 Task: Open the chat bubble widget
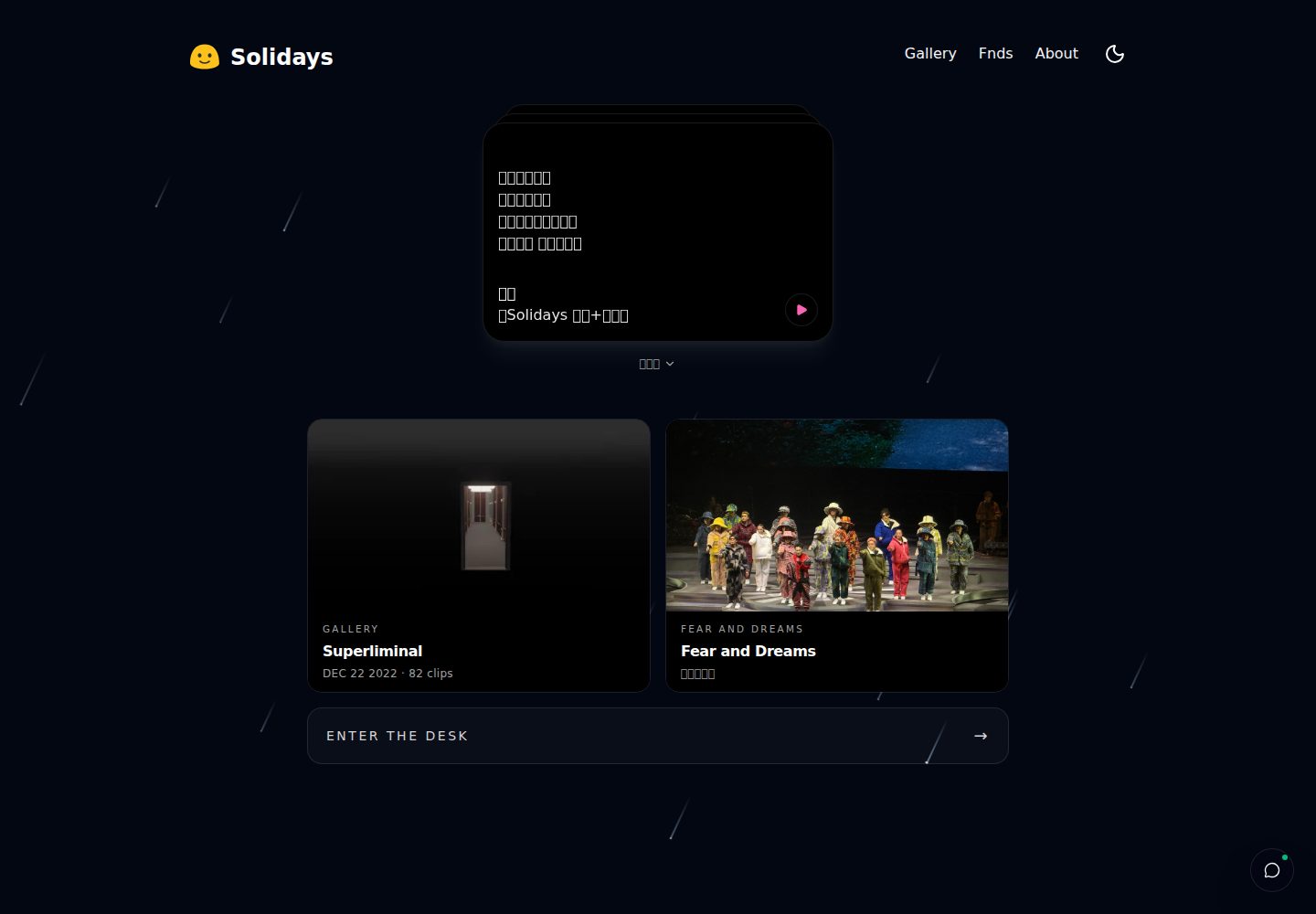[x=1272, y=870]
